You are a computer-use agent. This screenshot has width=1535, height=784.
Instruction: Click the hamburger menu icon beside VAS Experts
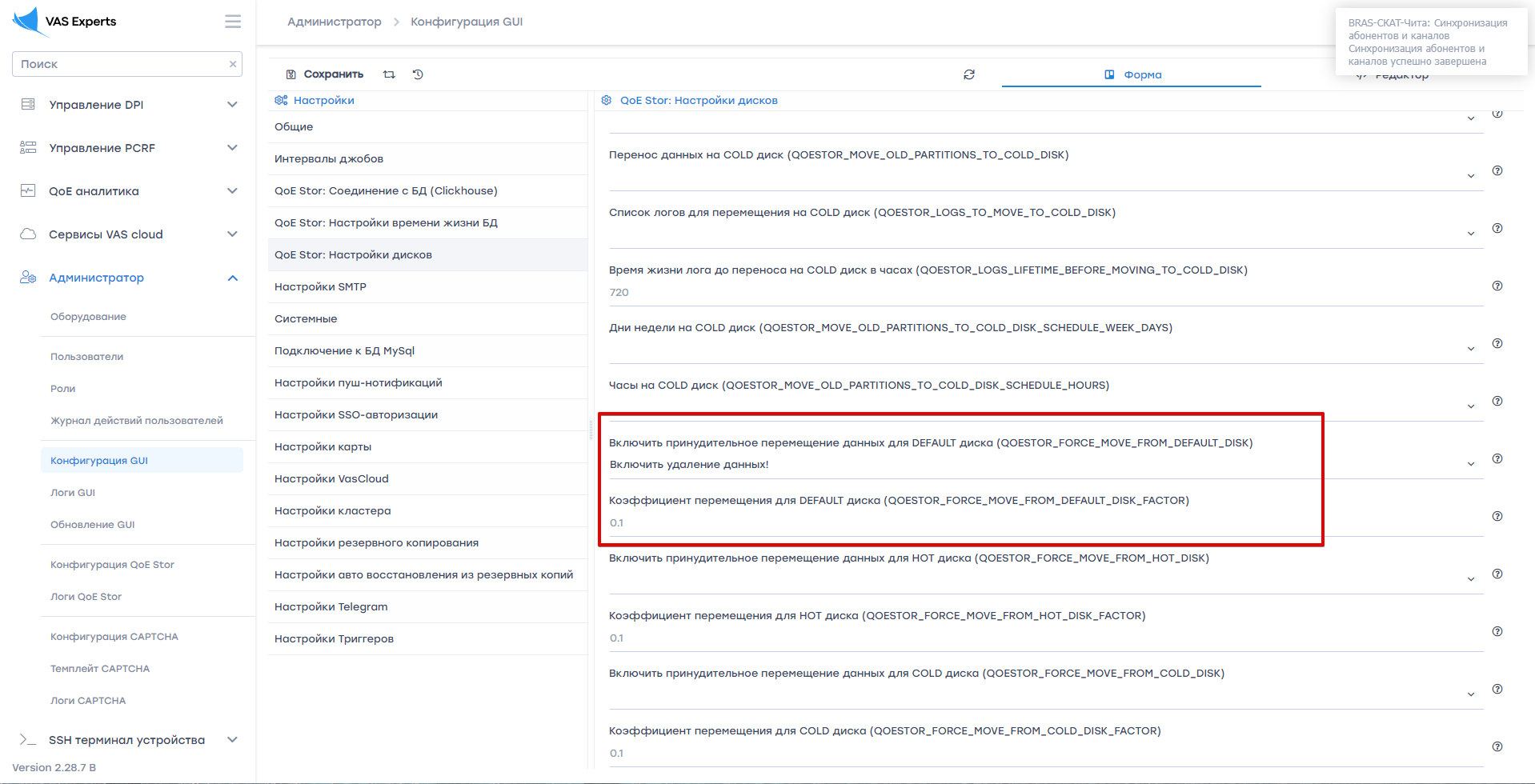coord(232,22)
